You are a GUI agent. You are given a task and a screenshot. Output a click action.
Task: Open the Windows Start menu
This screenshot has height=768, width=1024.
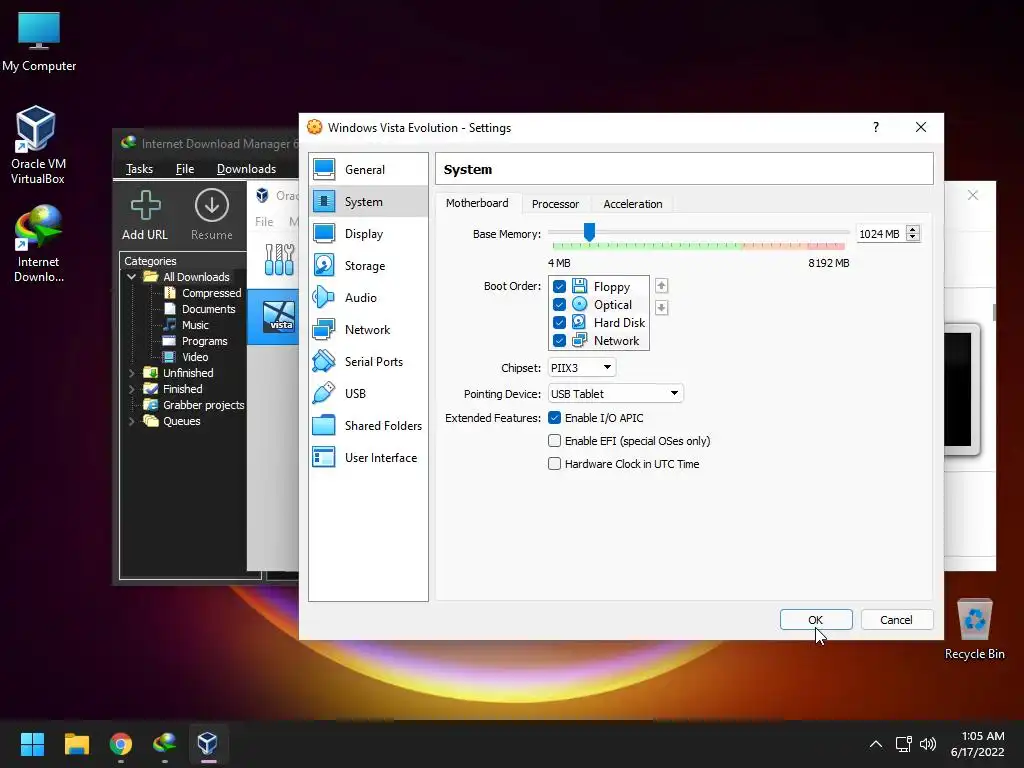point(32,744)
